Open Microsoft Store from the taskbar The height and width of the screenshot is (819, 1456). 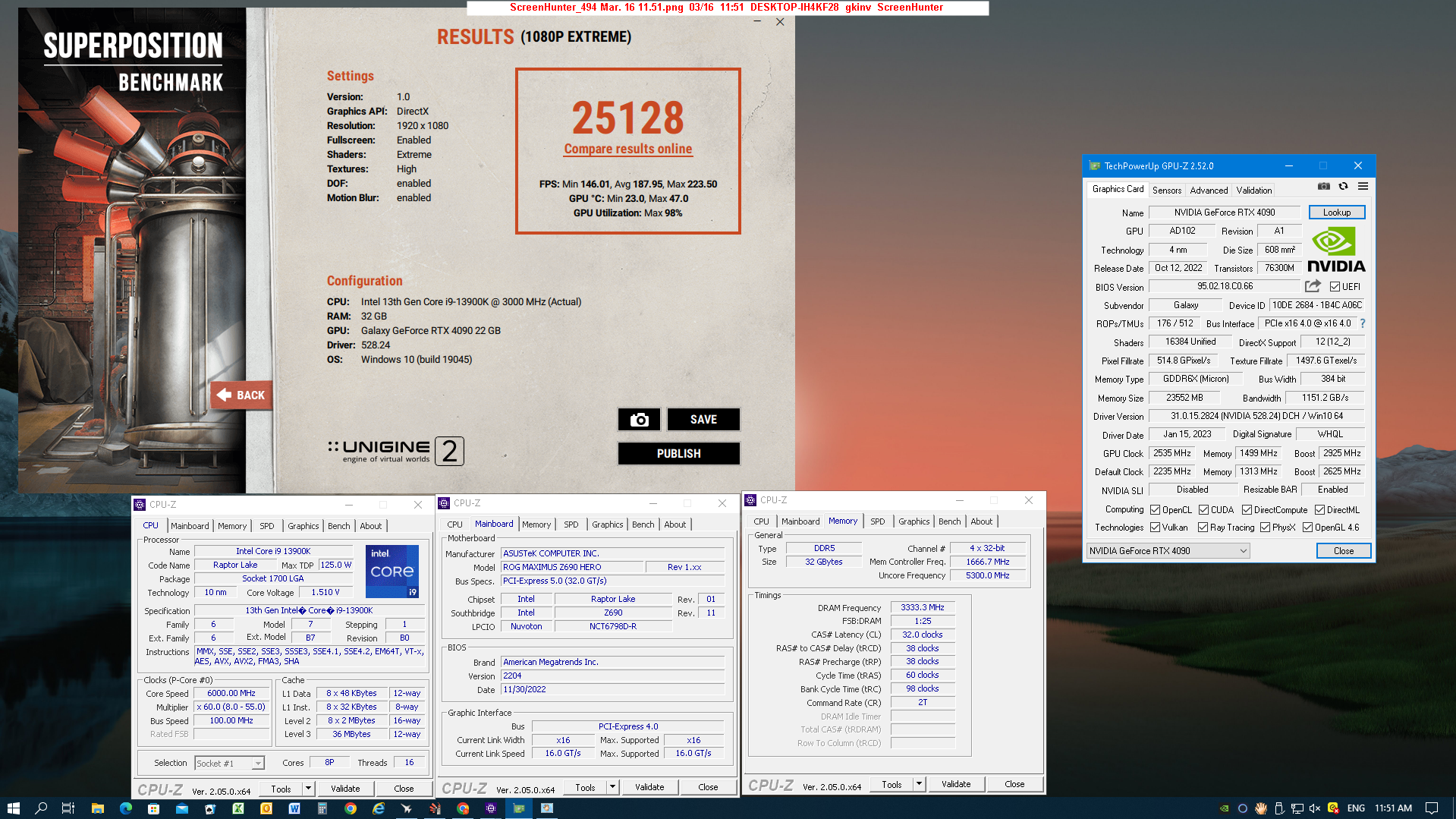pos(153,808)
